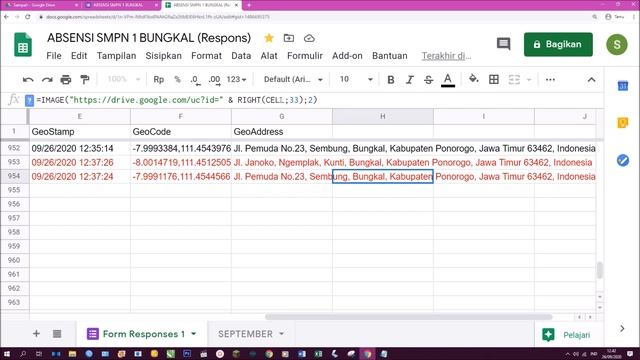Open SEPTEMBER tab dropdown arrow
The width and height of the screenshot is (640, 360).
click(282, 334)
